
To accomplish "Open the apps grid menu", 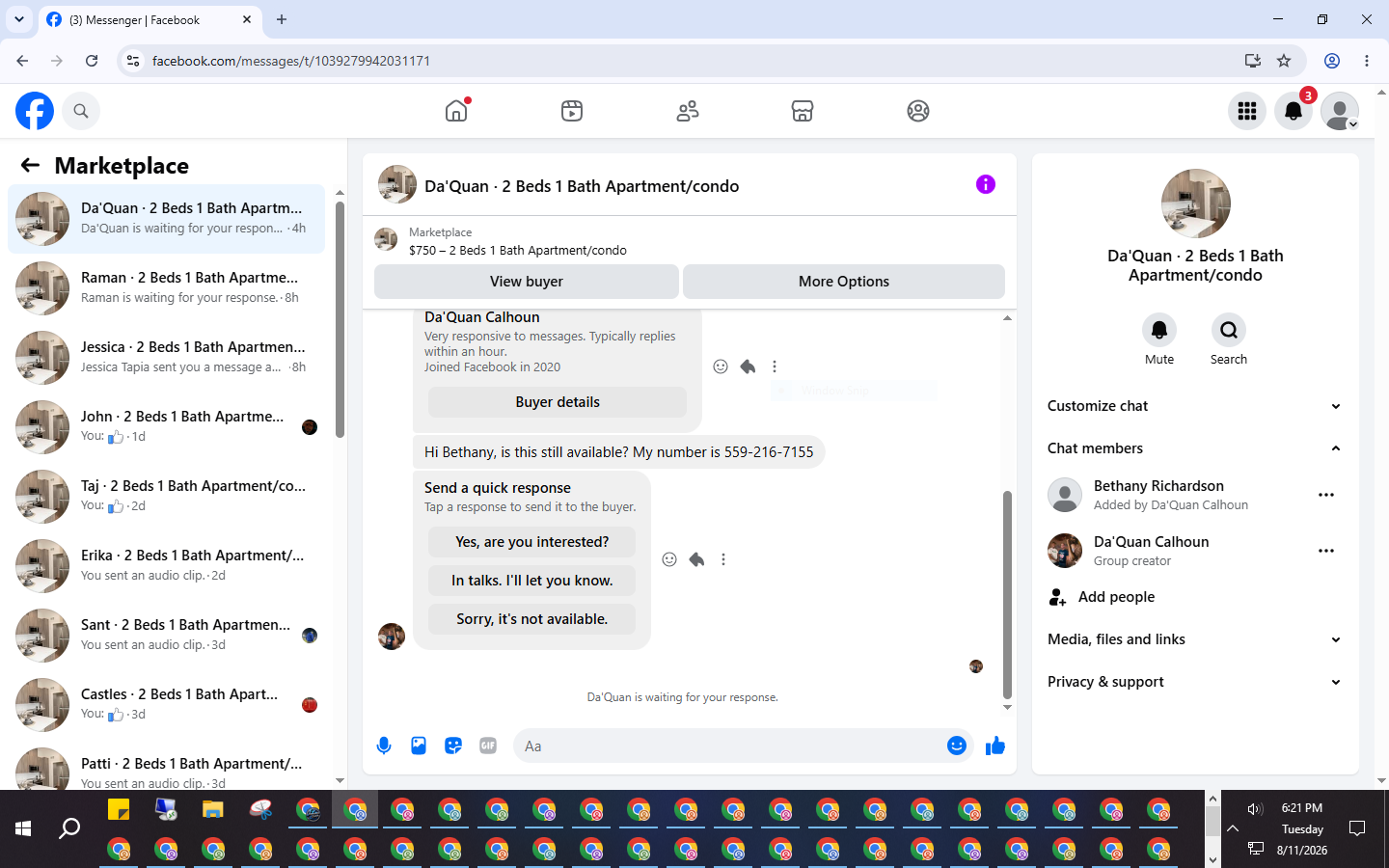I will click(1247, 111).
